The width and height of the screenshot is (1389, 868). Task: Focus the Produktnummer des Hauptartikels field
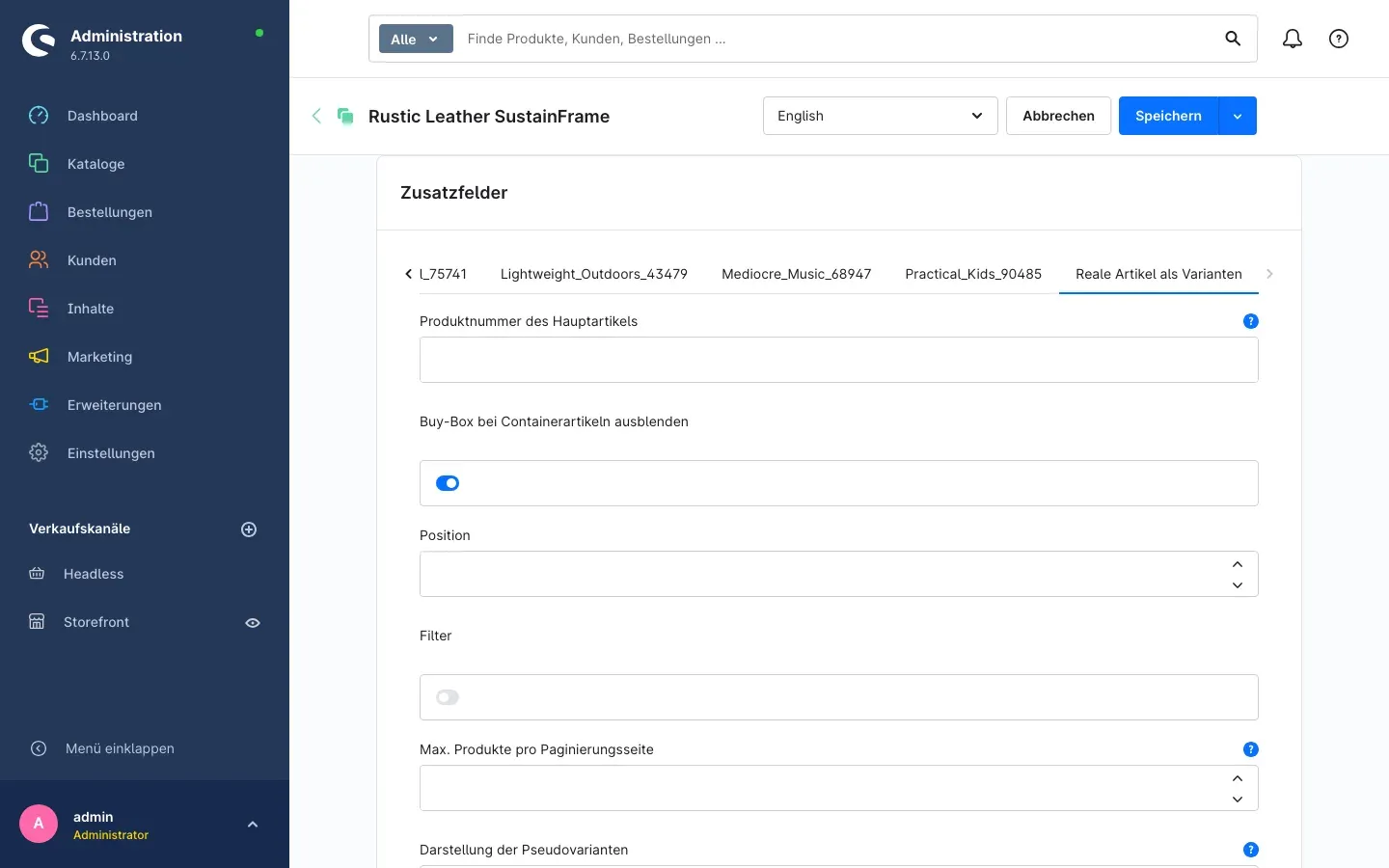[839, 360]
